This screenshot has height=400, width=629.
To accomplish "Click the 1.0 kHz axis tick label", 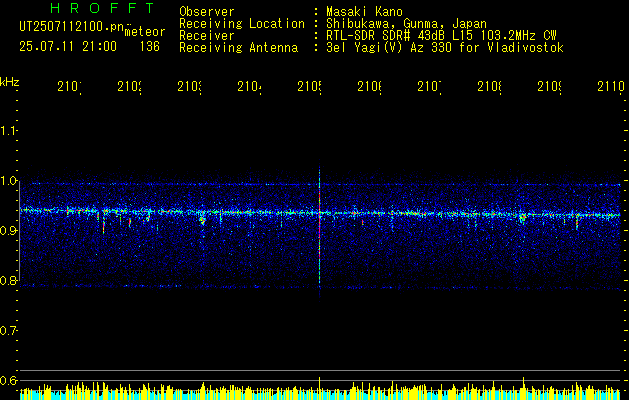I will click(8, 181).
